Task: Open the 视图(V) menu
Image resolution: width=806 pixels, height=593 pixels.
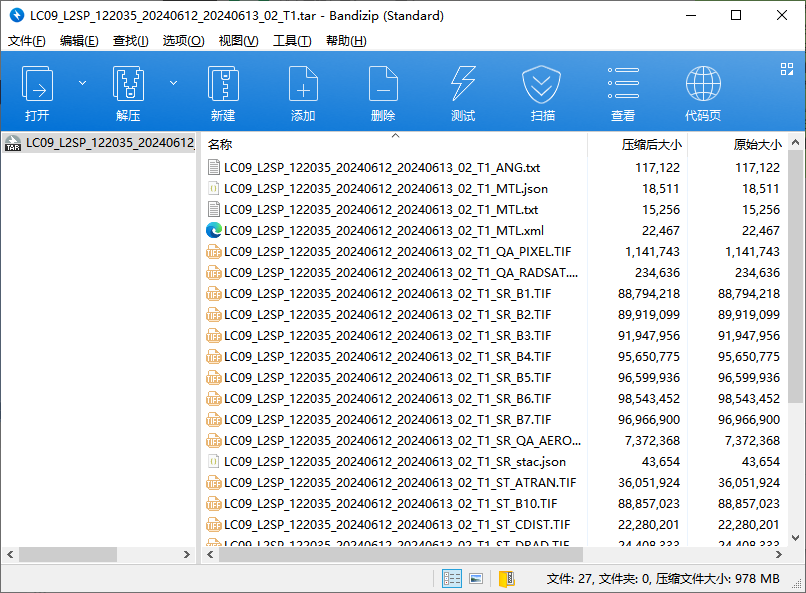Action: point(239,41)
